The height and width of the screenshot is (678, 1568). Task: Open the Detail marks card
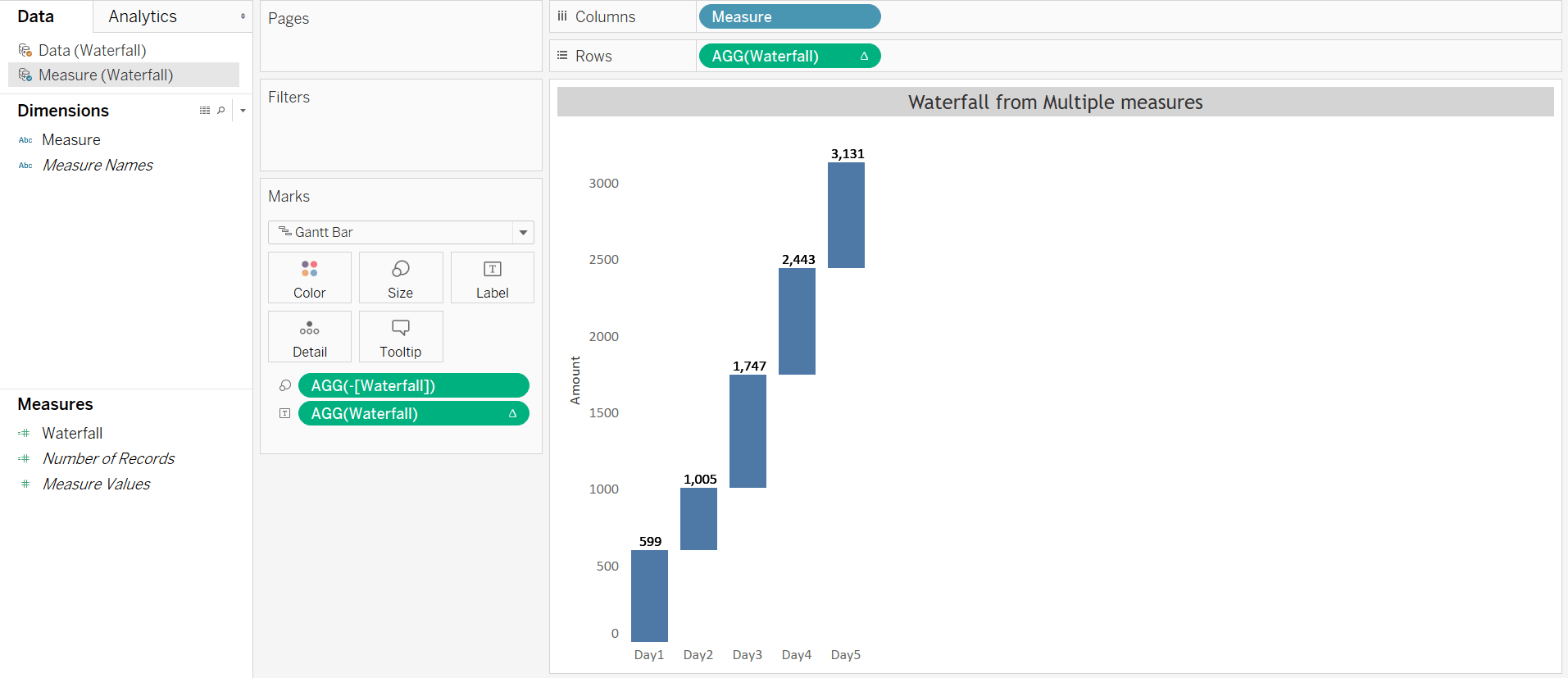click(x=309, y=337)
